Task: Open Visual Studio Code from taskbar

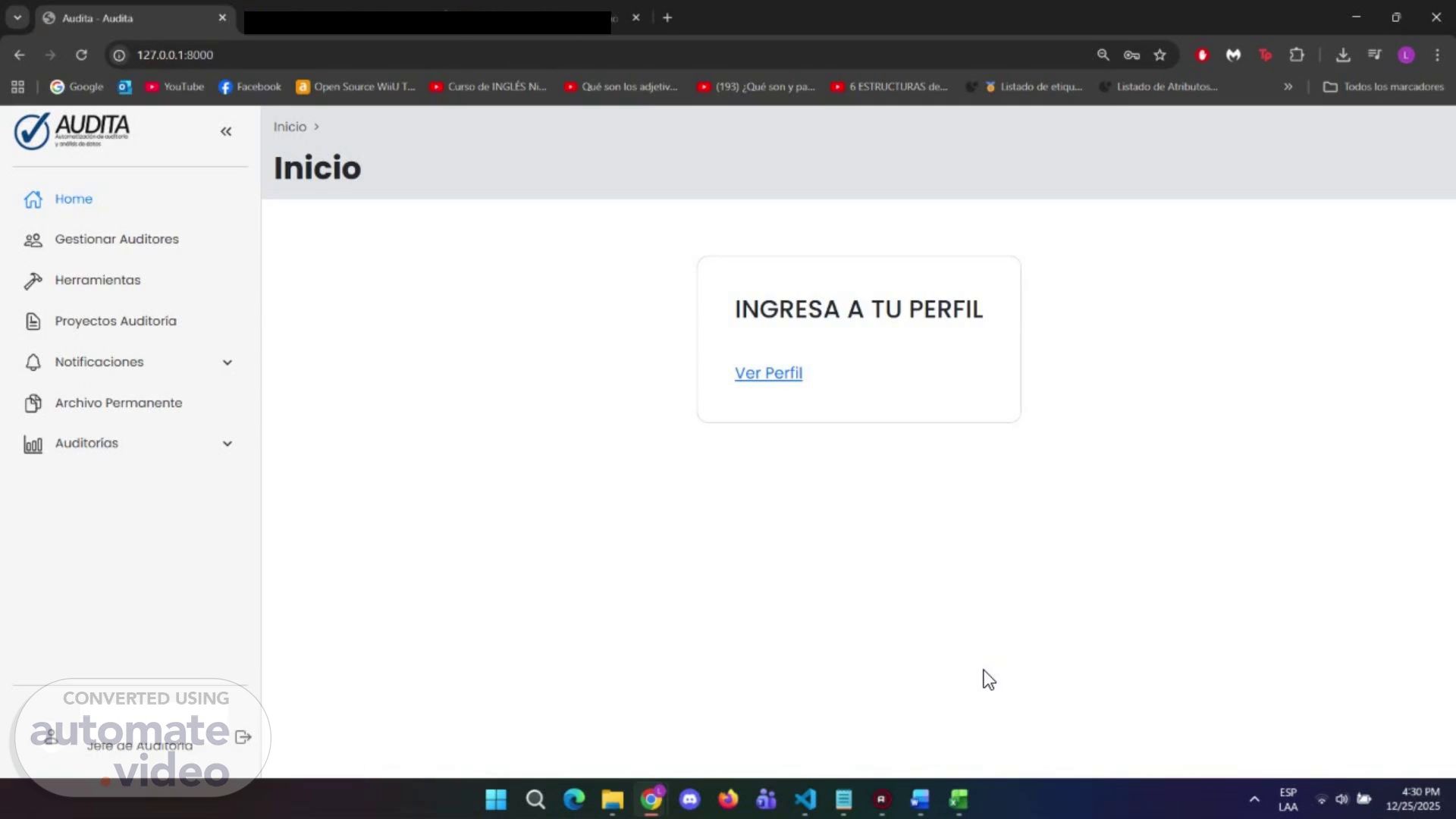Action: tap(805, 799)
